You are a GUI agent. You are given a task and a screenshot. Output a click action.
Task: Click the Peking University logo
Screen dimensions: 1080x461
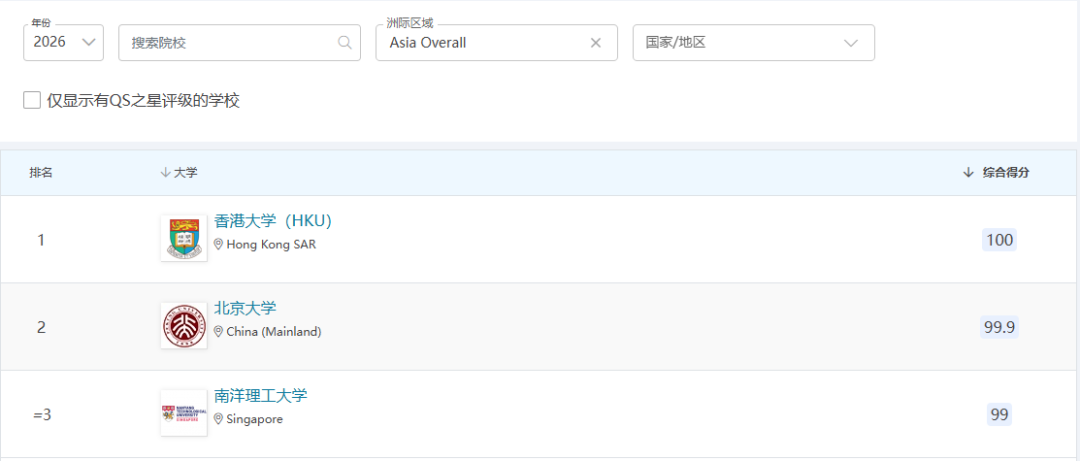183,326
